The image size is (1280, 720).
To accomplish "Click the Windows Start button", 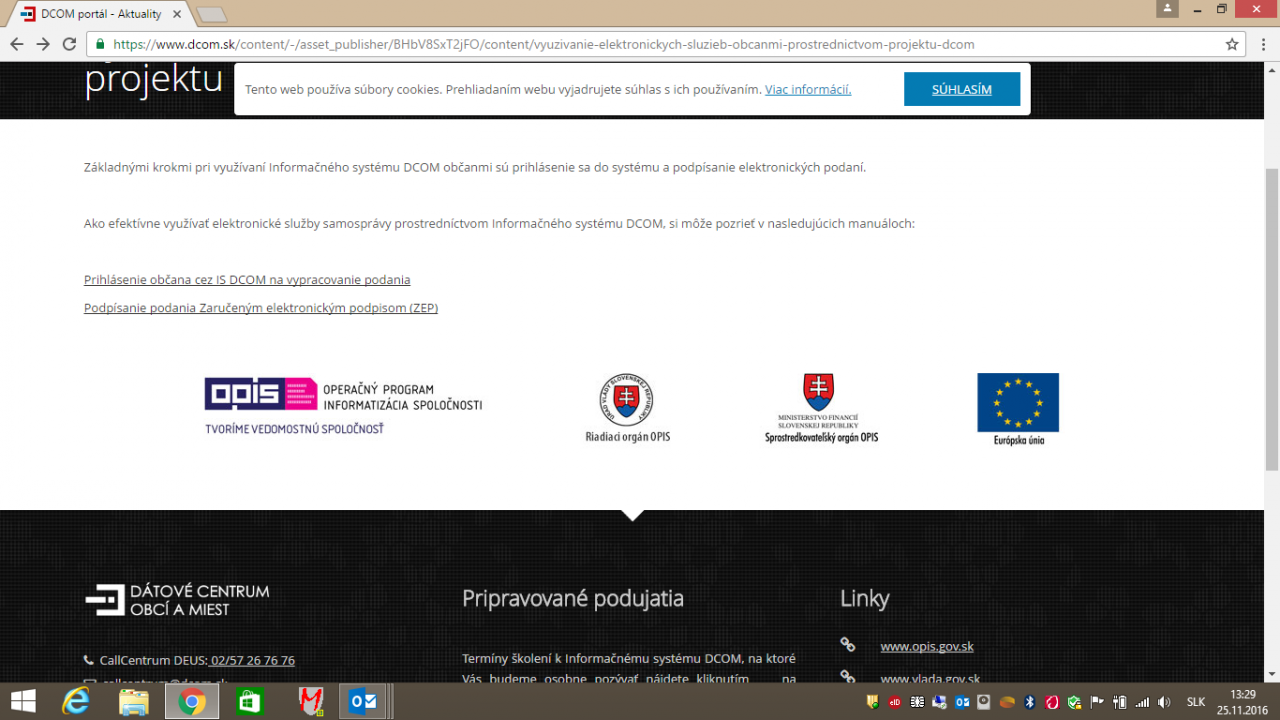I will pos(22,702).
